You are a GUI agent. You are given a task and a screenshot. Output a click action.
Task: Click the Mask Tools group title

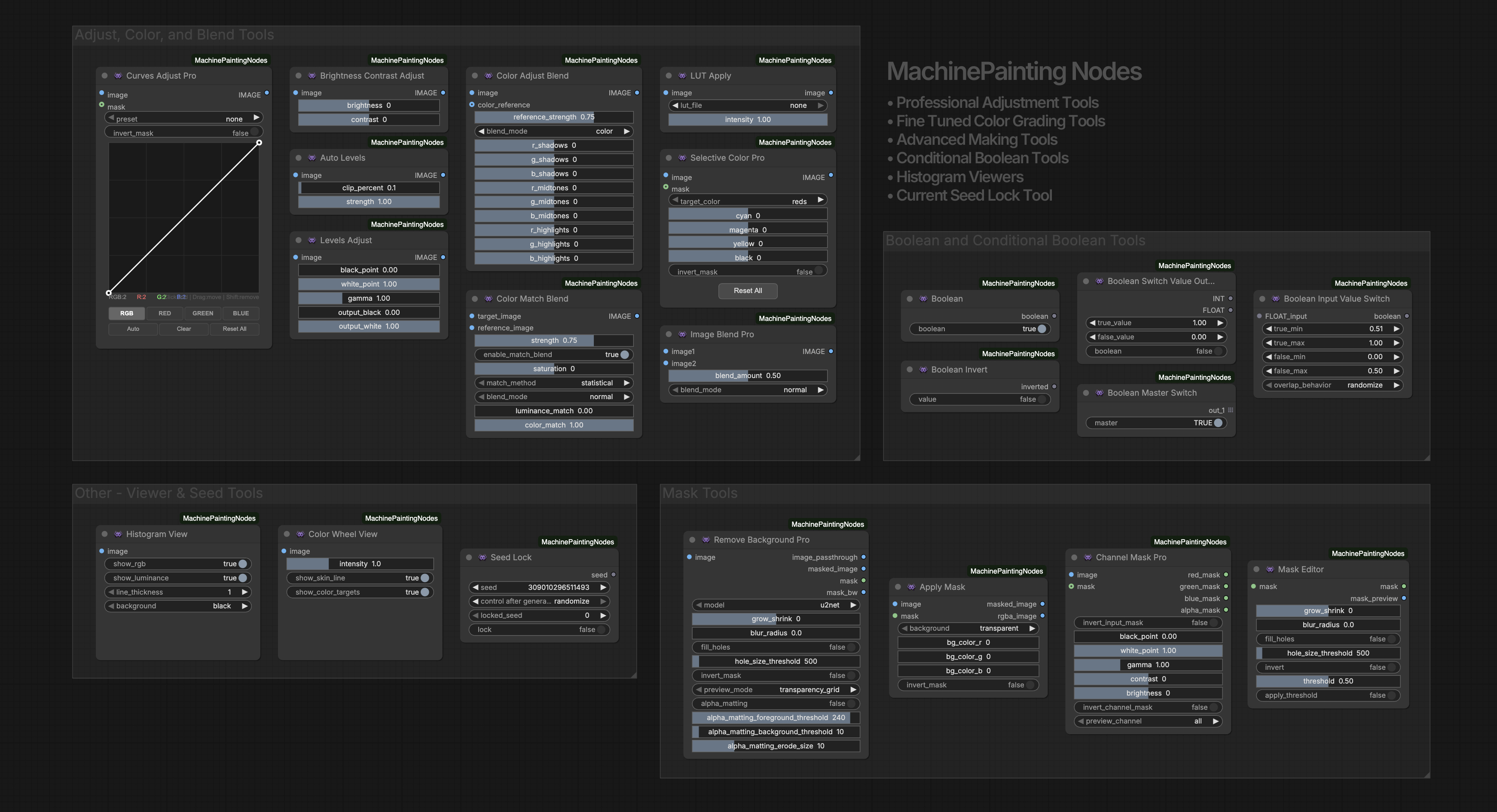[700, 494]
